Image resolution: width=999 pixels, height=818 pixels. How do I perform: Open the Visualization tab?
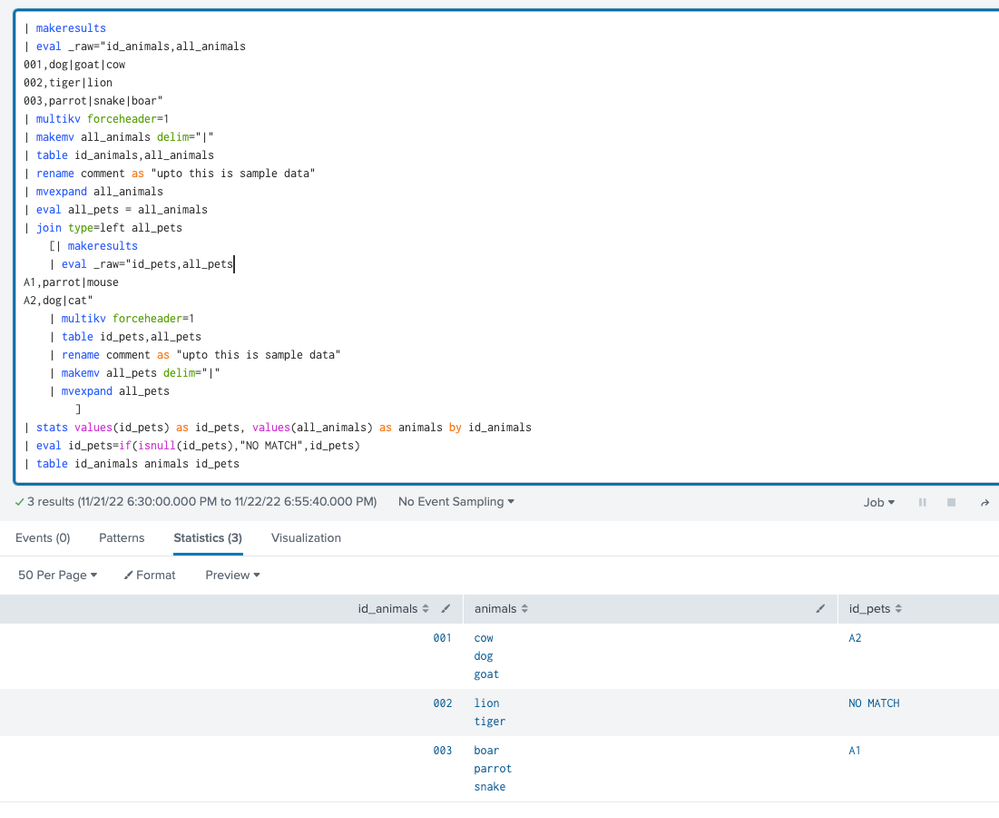[306, 538]
